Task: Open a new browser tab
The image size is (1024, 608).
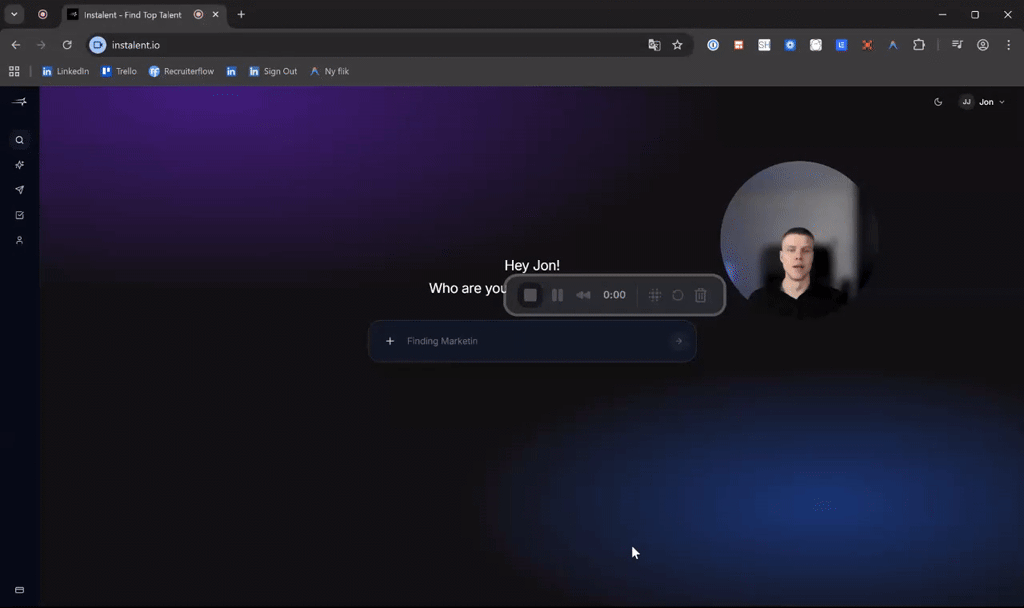Action: pyautogui.click(x=241, y=14)
